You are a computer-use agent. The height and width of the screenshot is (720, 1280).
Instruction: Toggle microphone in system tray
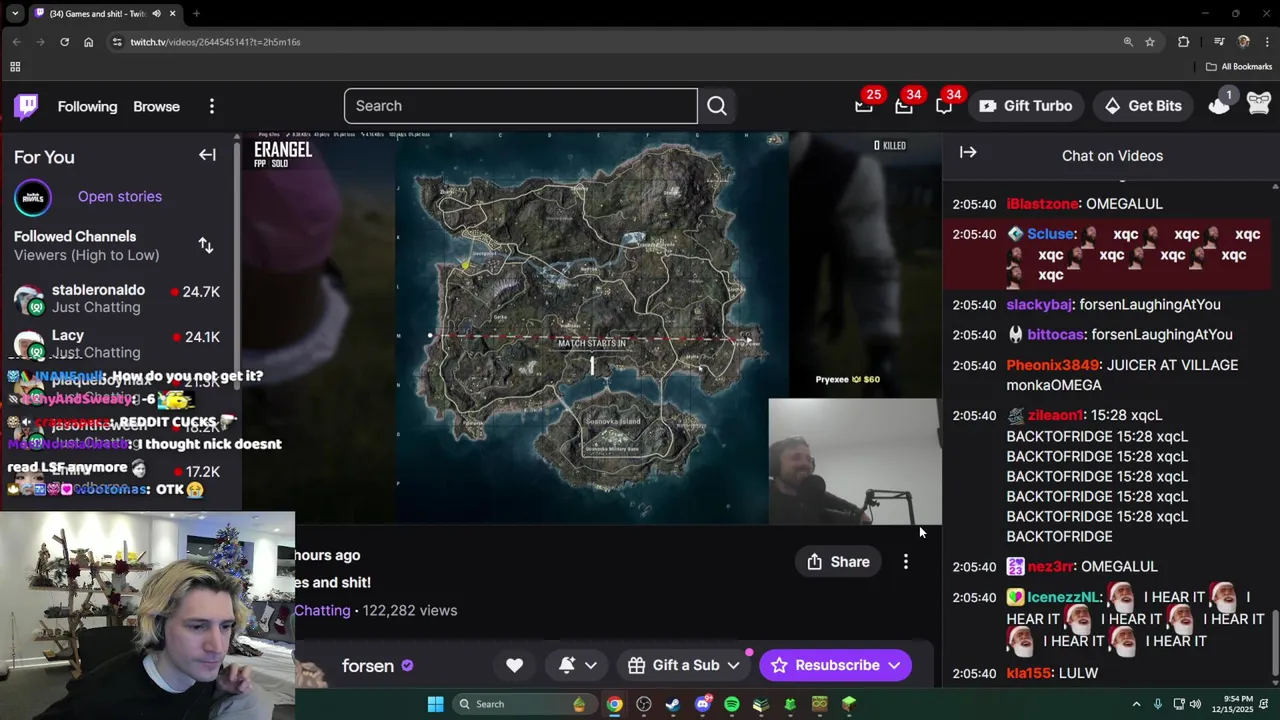coord(1158,704)
